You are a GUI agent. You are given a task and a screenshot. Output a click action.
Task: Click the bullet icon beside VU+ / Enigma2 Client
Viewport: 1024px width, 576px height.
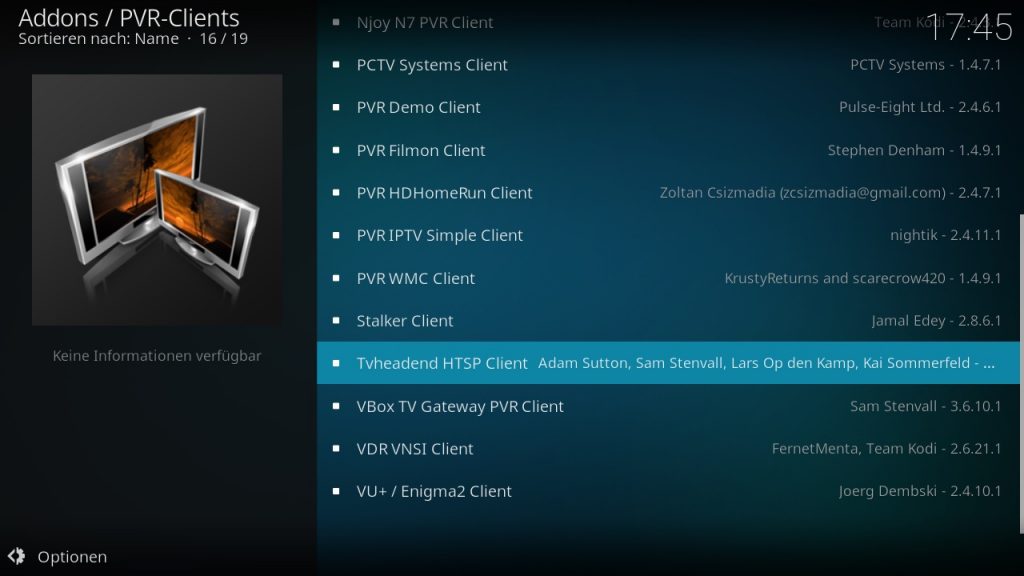point(336,491)
